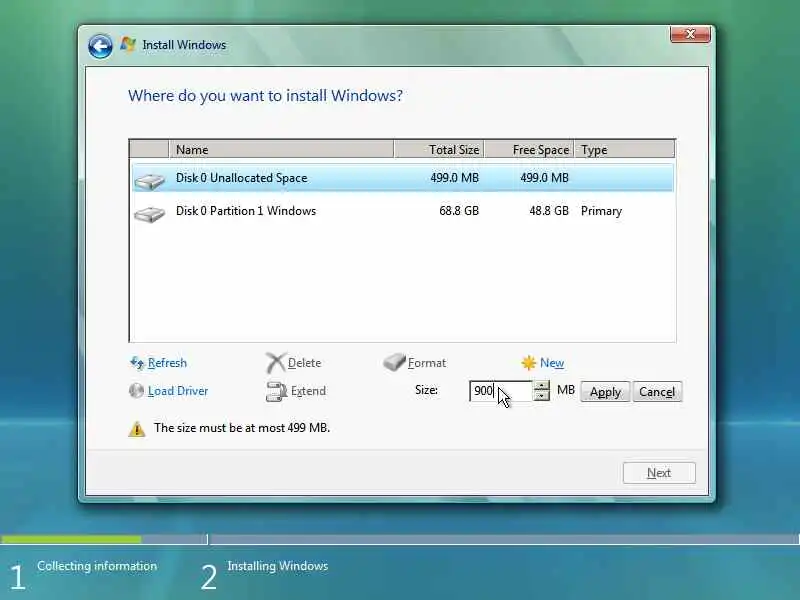Screen dimensions: 800x600
Task: Click the Windows flag logo in title bar
Action: [x=128, y=44]
